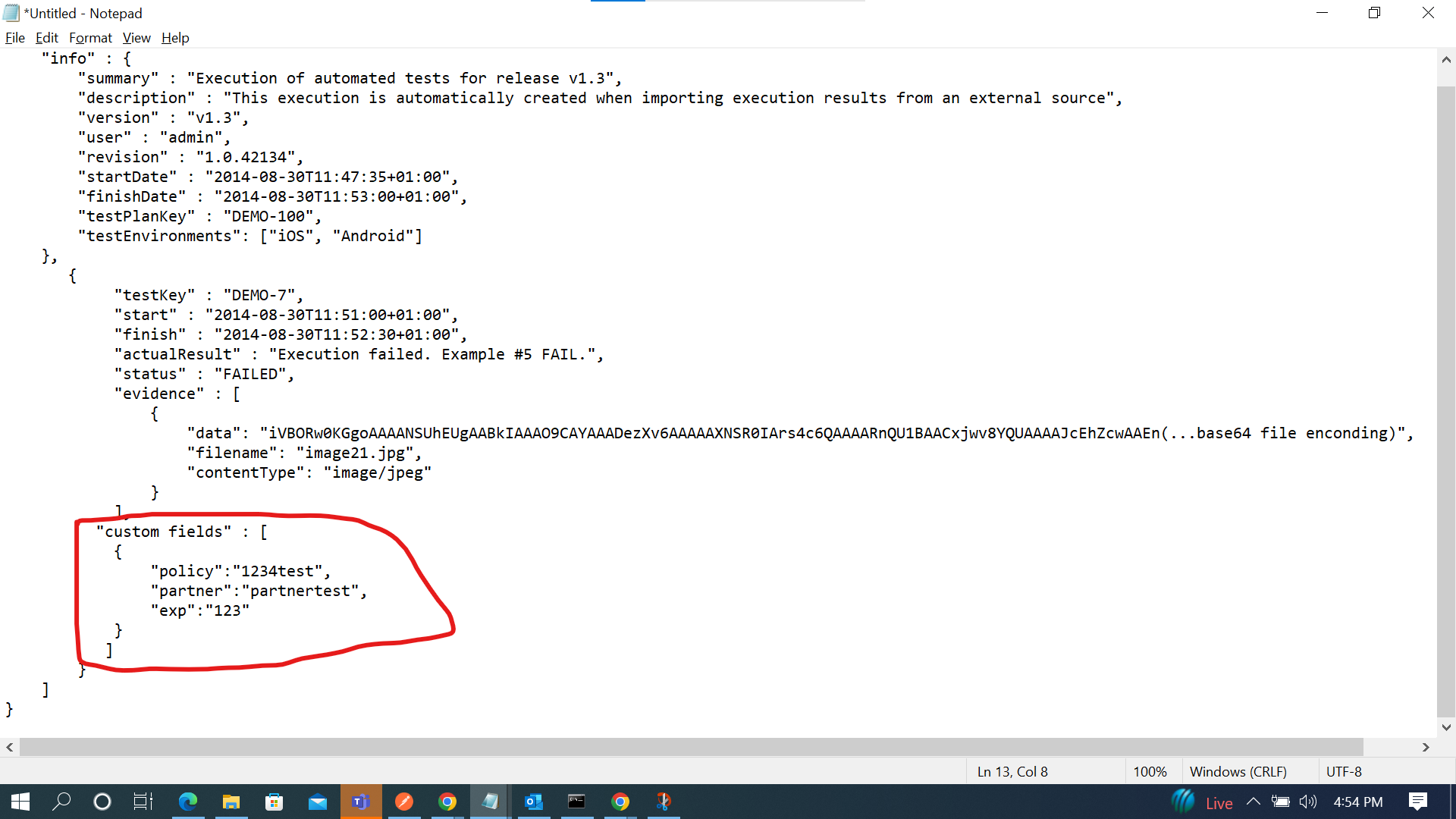Switch to Outlook in taskbar
The width and height of the screenshot is (1456, 819).
[533, 802]
